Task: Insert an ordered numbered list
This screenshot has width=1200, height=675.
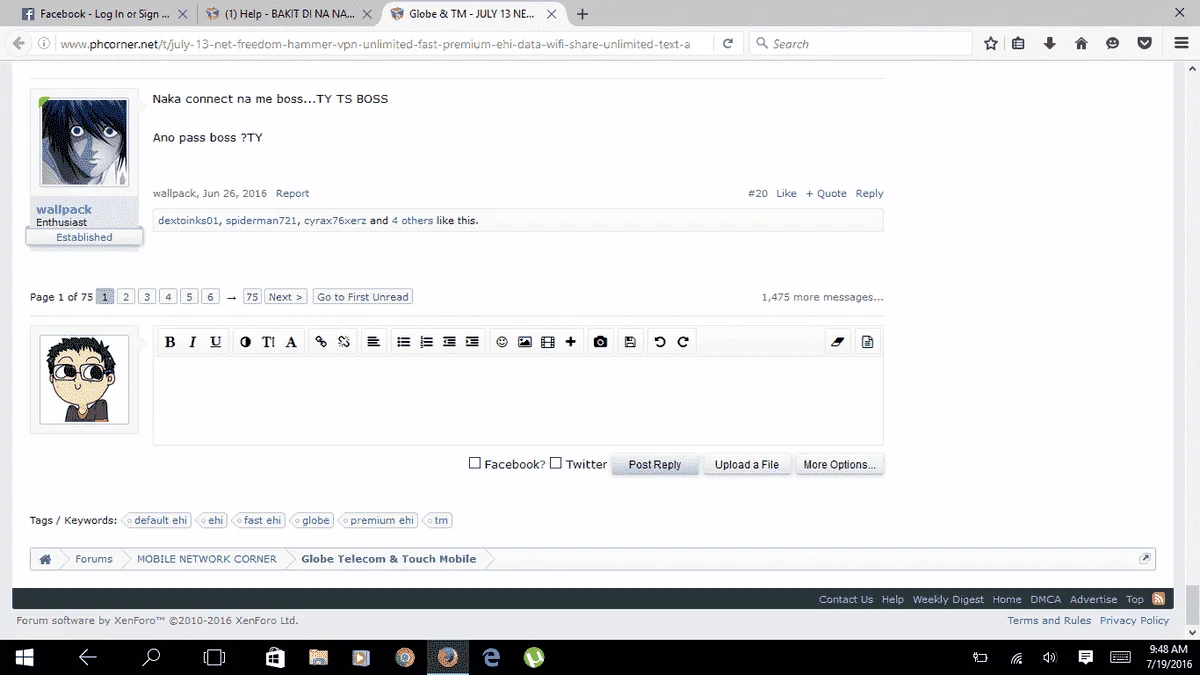Action: (x=426, y=342)
